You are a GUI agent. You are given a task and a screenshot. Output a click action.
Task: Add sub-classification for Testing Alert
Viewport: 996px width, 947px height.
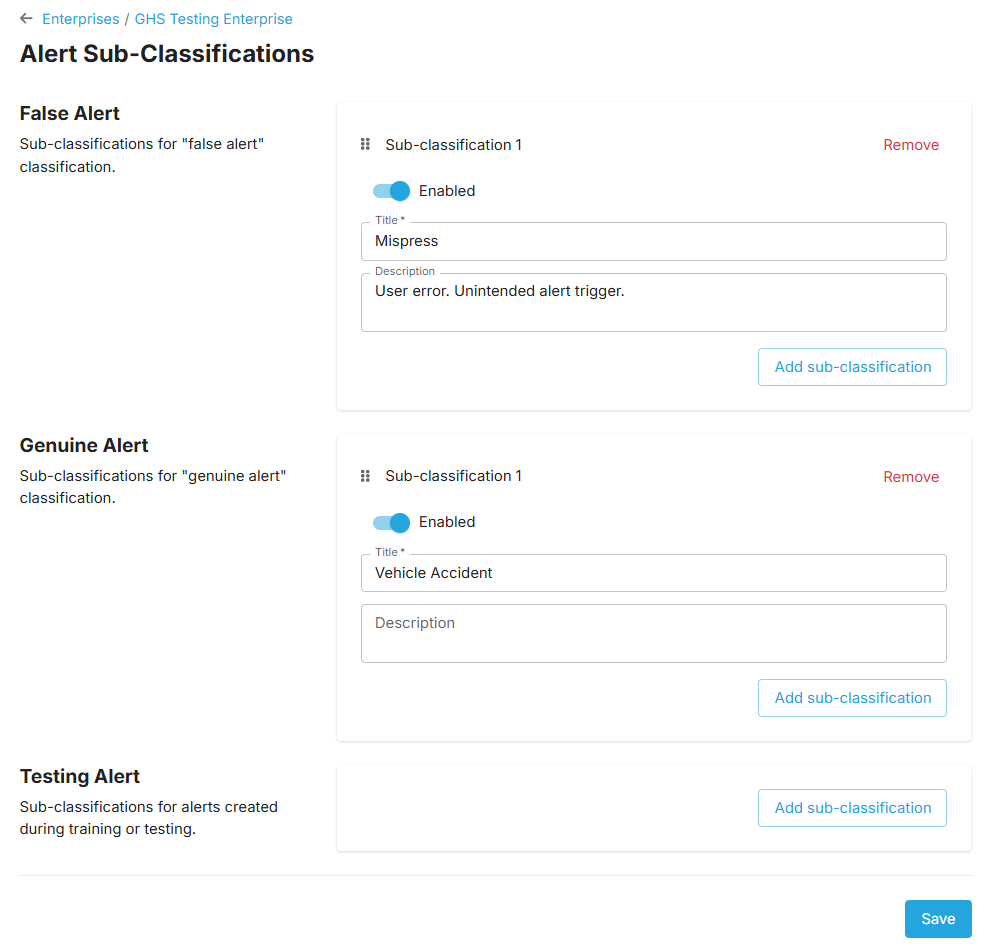coord(852,808)
